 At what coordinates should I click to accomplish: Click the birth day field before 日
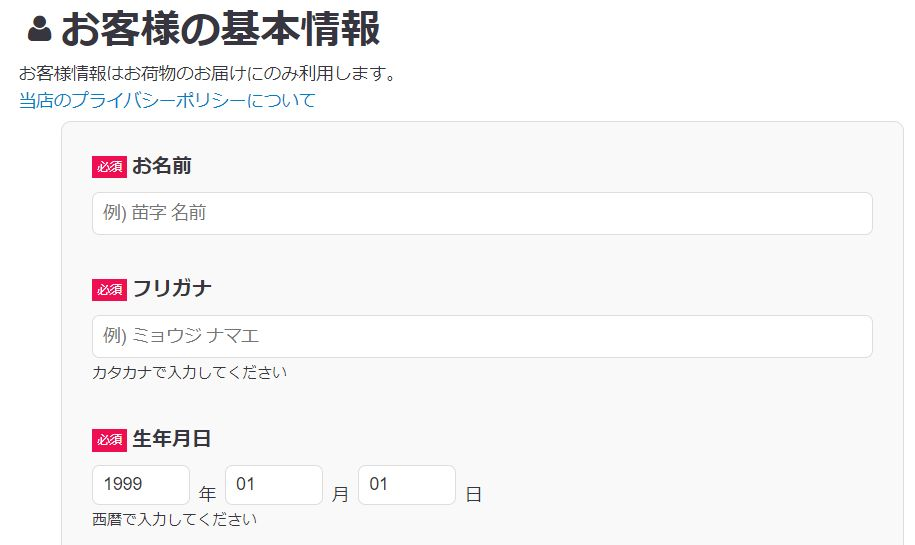[407, 485]
